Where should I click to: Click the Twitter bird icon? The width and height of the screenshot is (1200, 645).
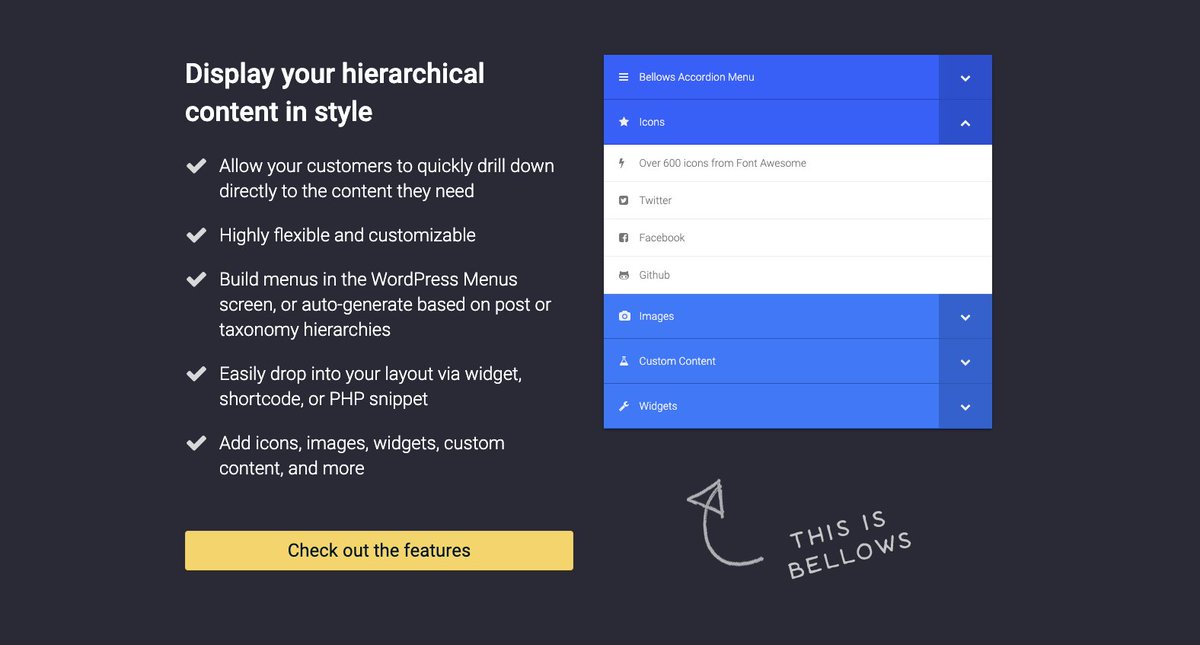(624, 200)
